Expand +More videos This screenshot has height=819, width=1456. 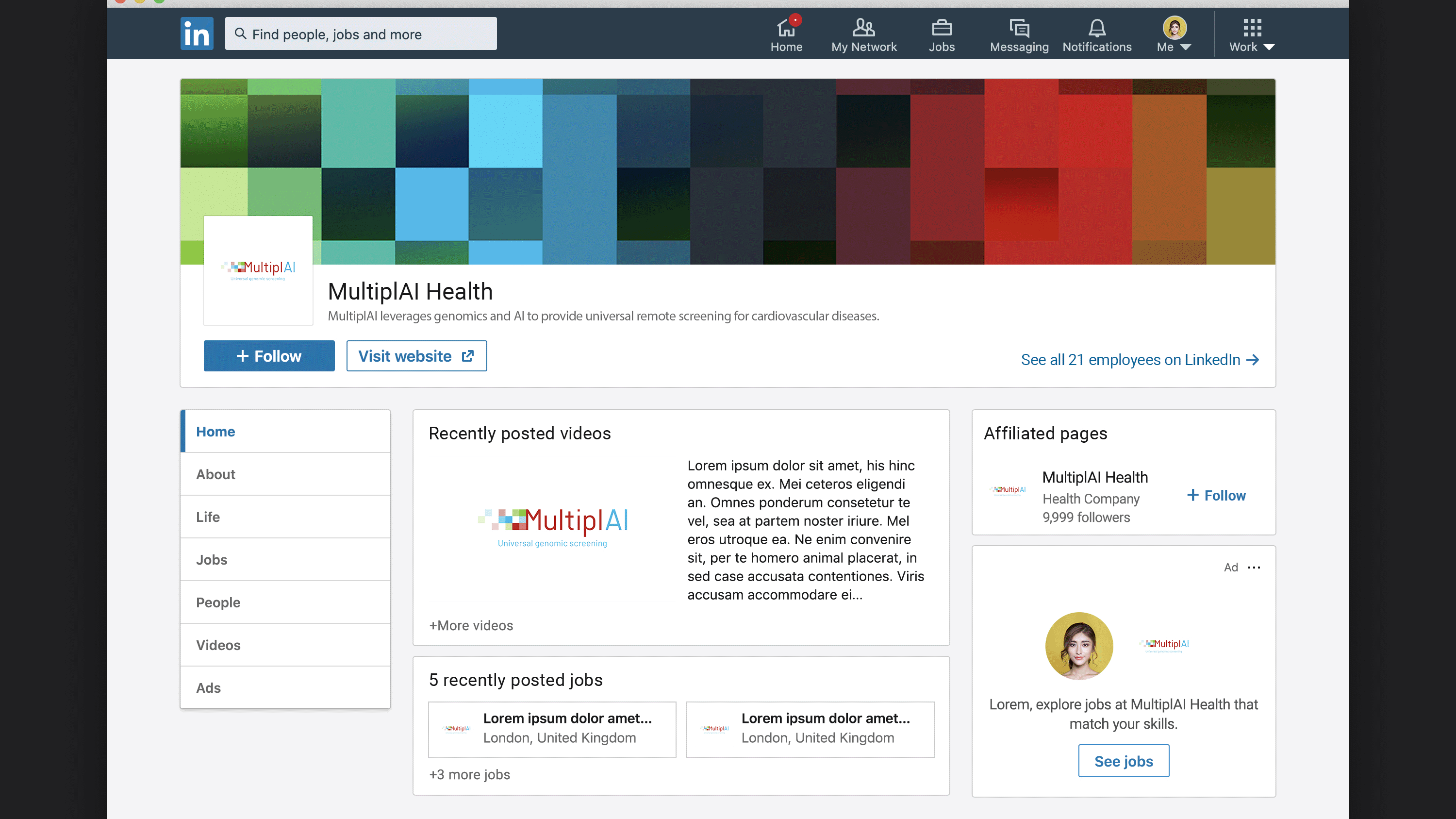[471, 626]
